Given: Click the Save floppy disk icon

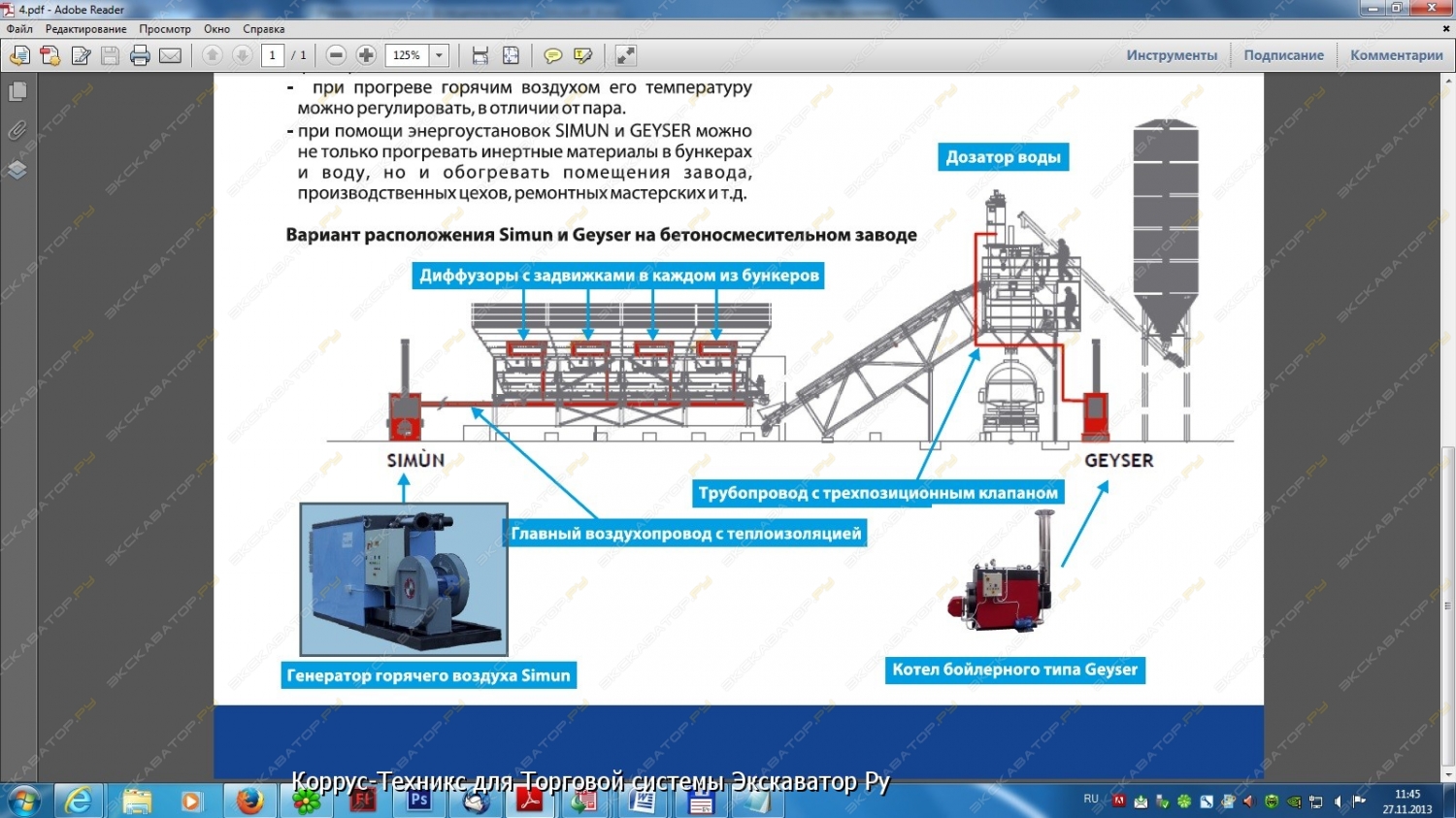Looking at the screenshot, I should (x=111, y=55).
